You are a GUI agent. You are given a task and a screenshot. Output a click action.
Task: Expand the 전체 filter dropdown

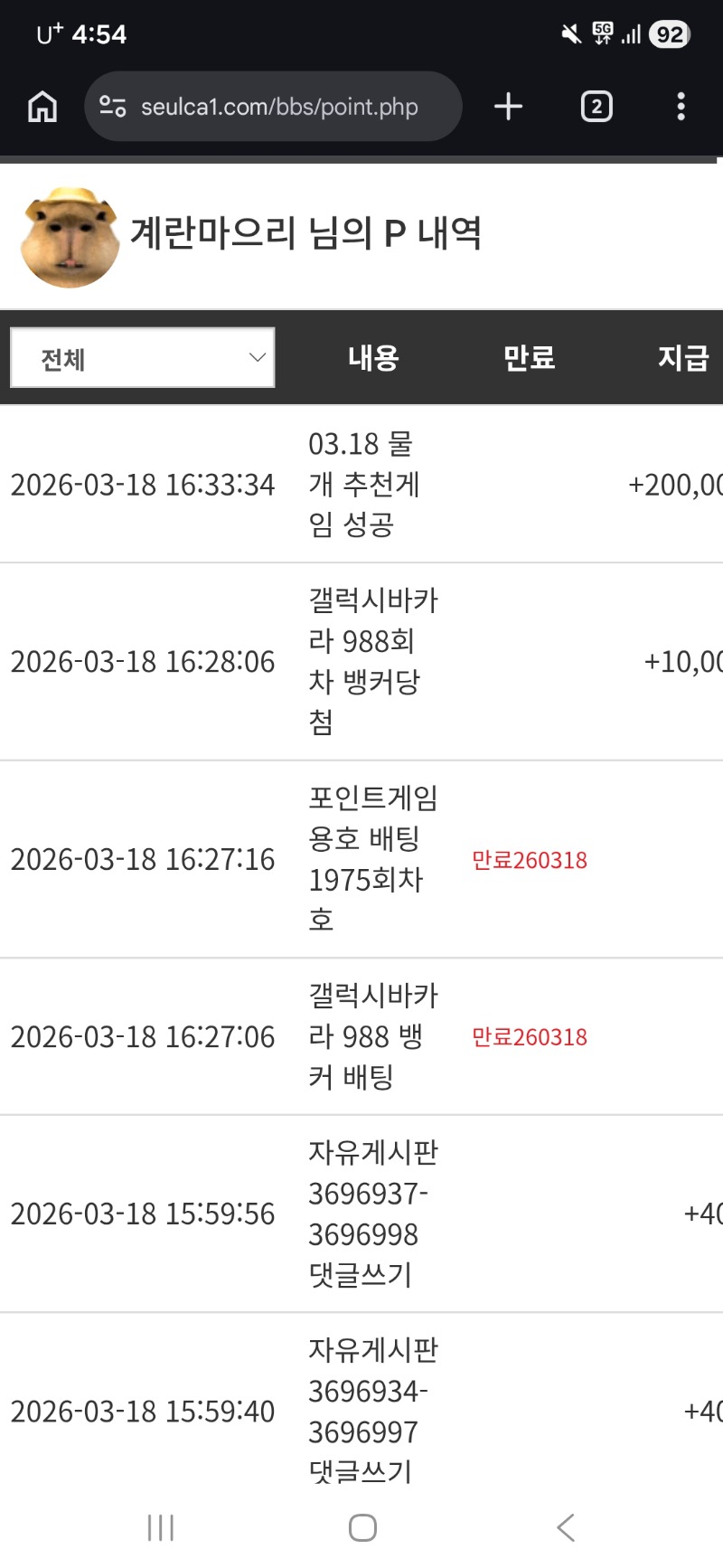143,358
